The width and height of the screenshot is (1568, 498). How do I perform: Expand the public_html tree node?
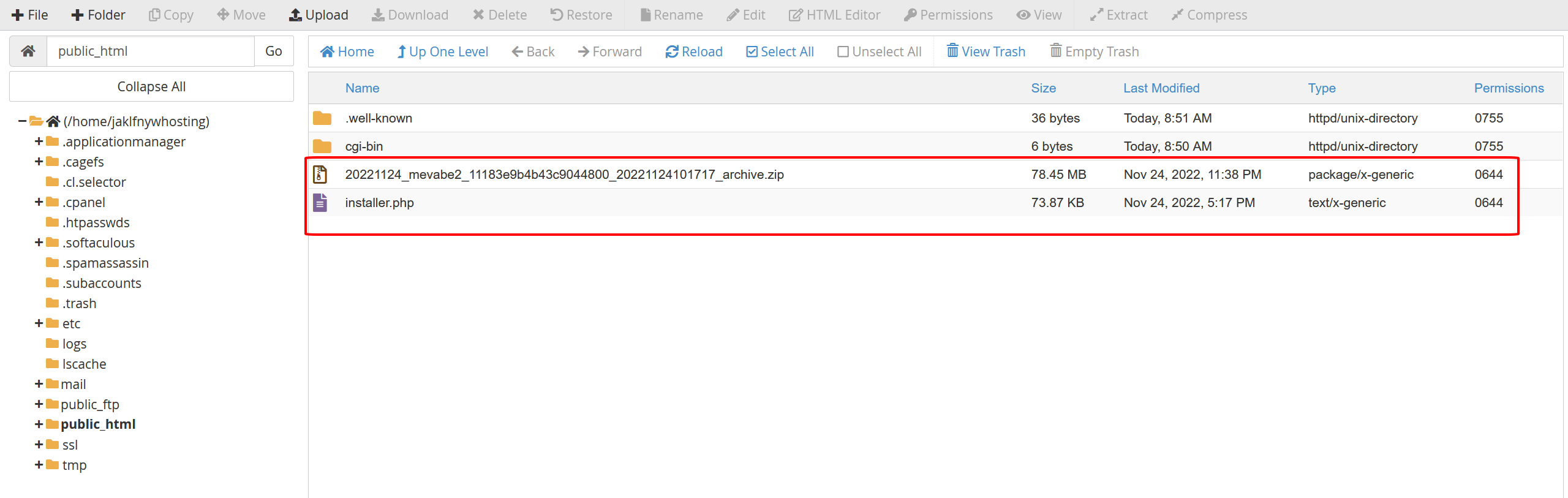coord(39,424)
